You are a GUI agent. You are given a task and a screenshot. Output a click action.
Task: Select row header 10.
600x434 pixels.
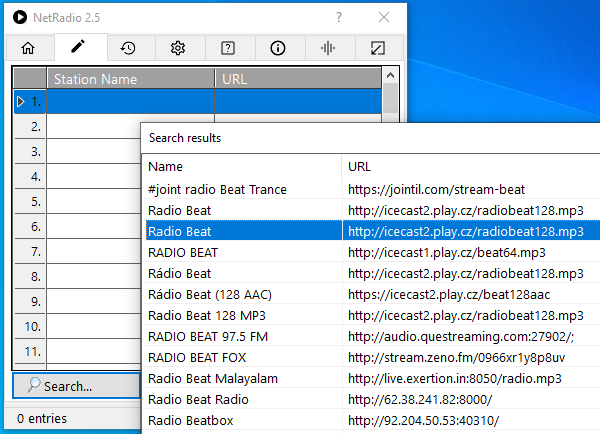coord(30,326)
